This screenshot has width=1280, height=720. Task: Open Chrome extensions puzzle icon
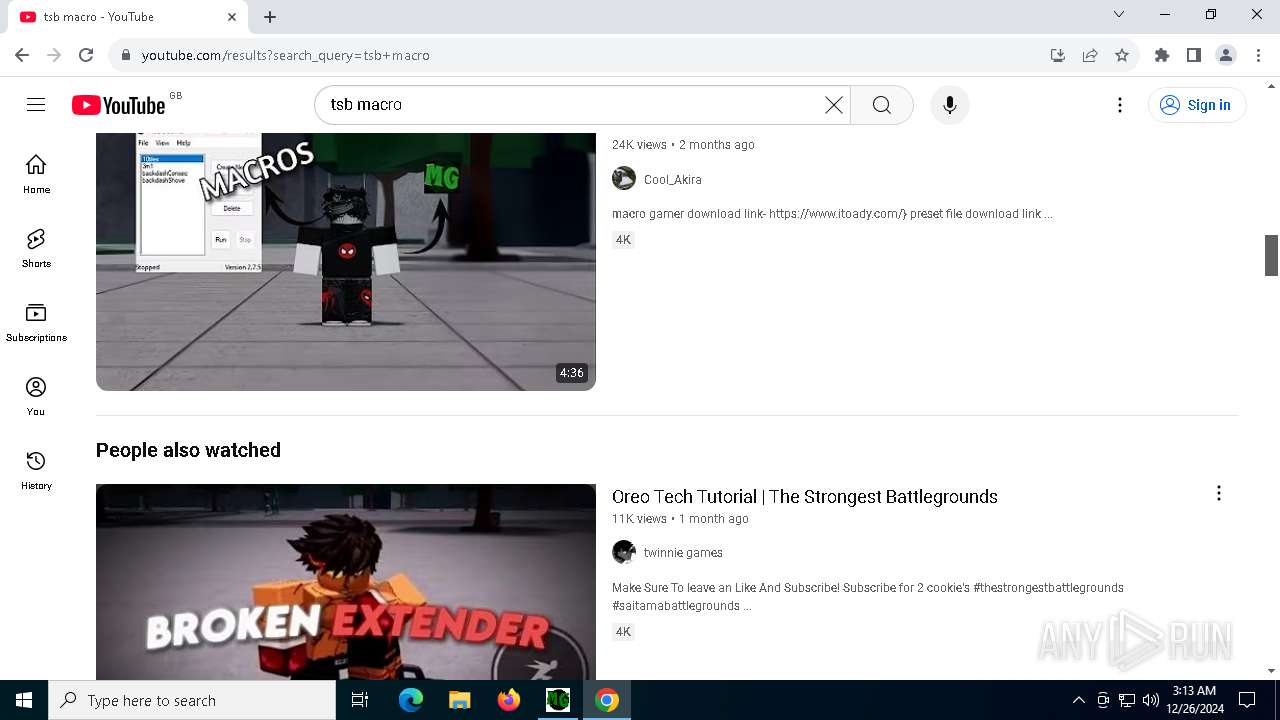pos(1161,55)
